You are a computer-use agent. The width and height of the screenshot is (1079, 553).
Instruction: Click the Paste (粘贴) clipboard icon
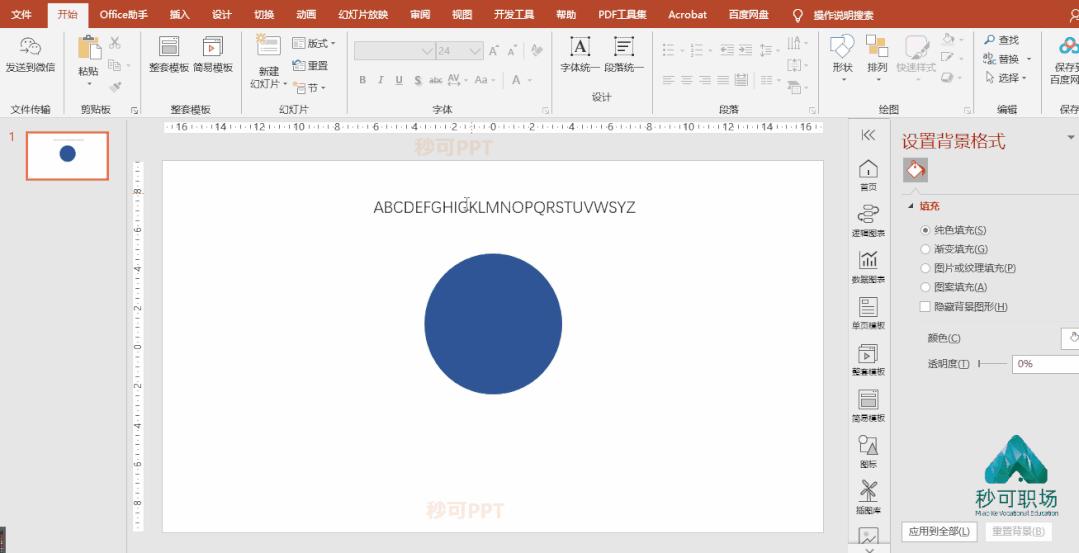point(89,48)
